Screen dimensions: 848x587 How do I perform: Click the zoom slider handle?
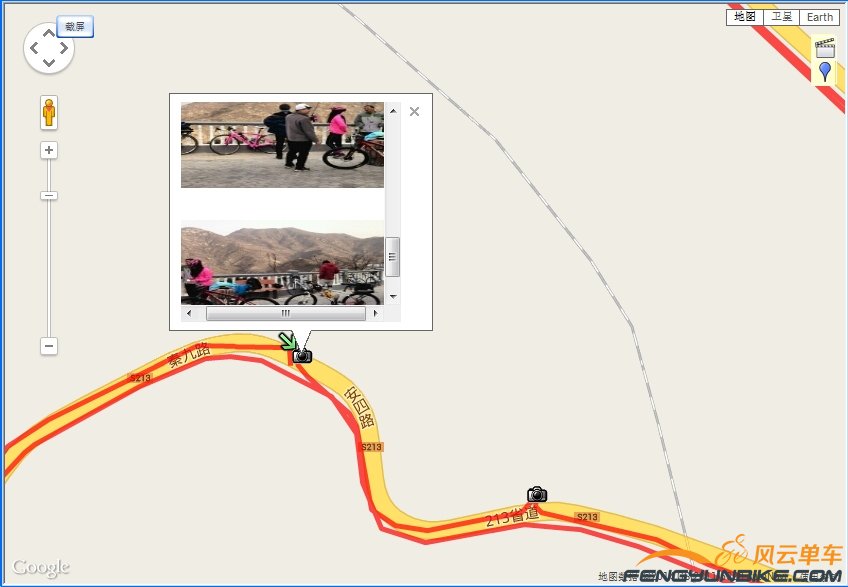[x=49, y=195]
